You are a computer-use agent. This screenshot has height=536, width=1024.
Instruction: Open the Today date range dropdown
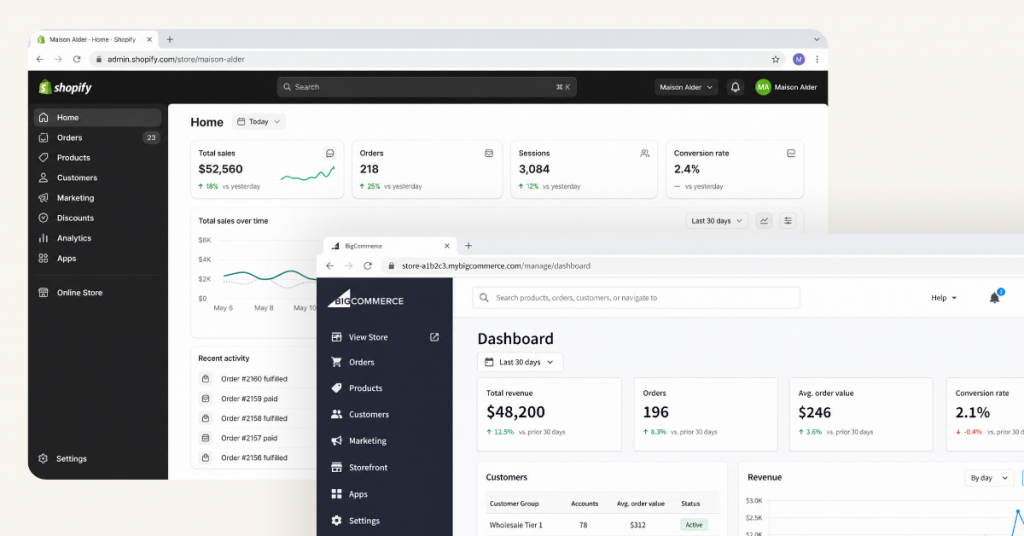click(259, 122)
